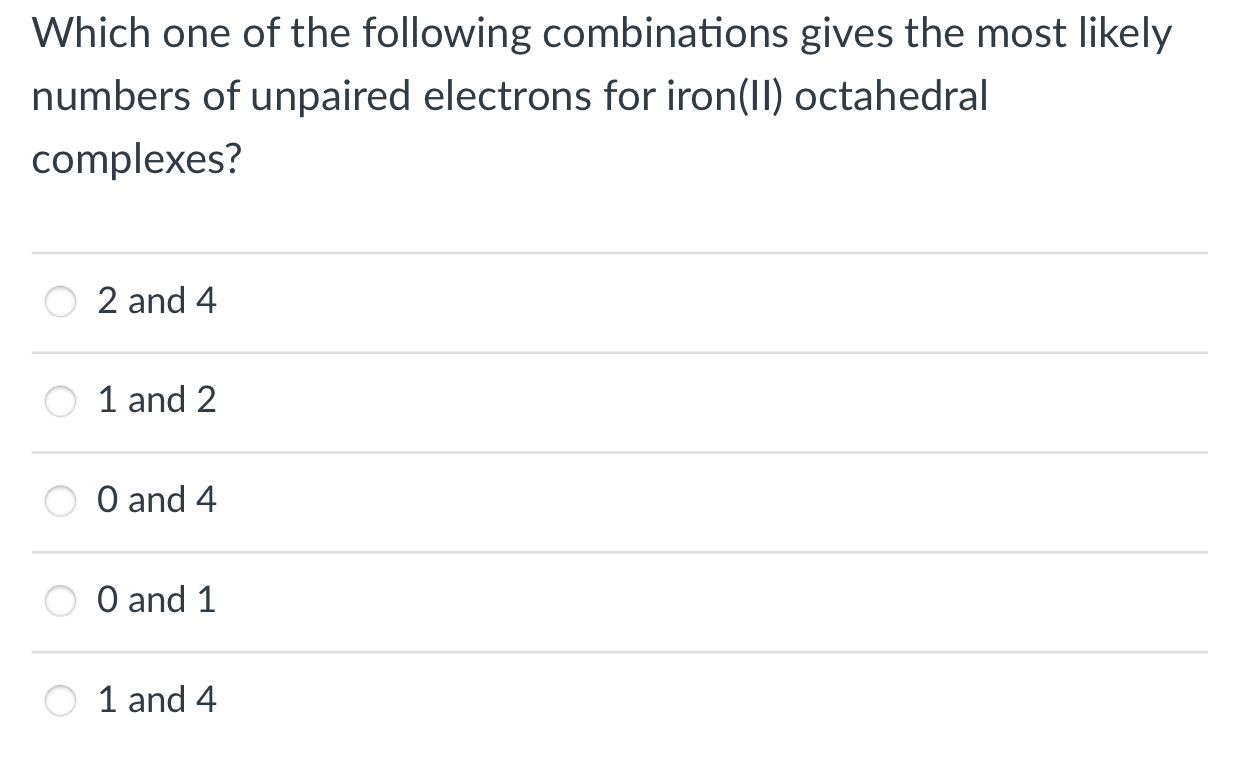The image size is (1234, 764).
Task: Click the '1 and 4' answer label text
Action: click(156, 701)
